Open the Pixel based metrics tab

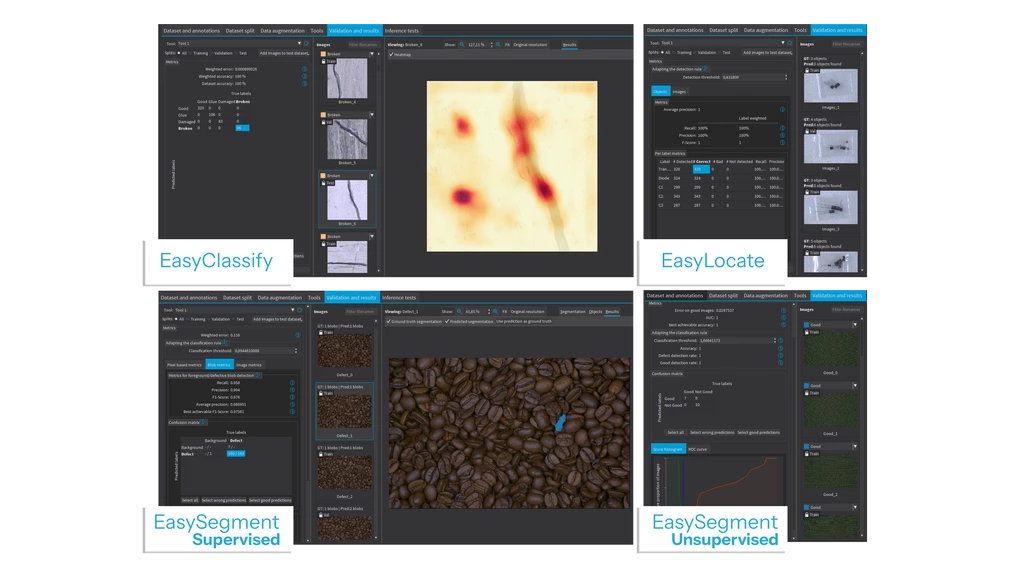point(184,365)
